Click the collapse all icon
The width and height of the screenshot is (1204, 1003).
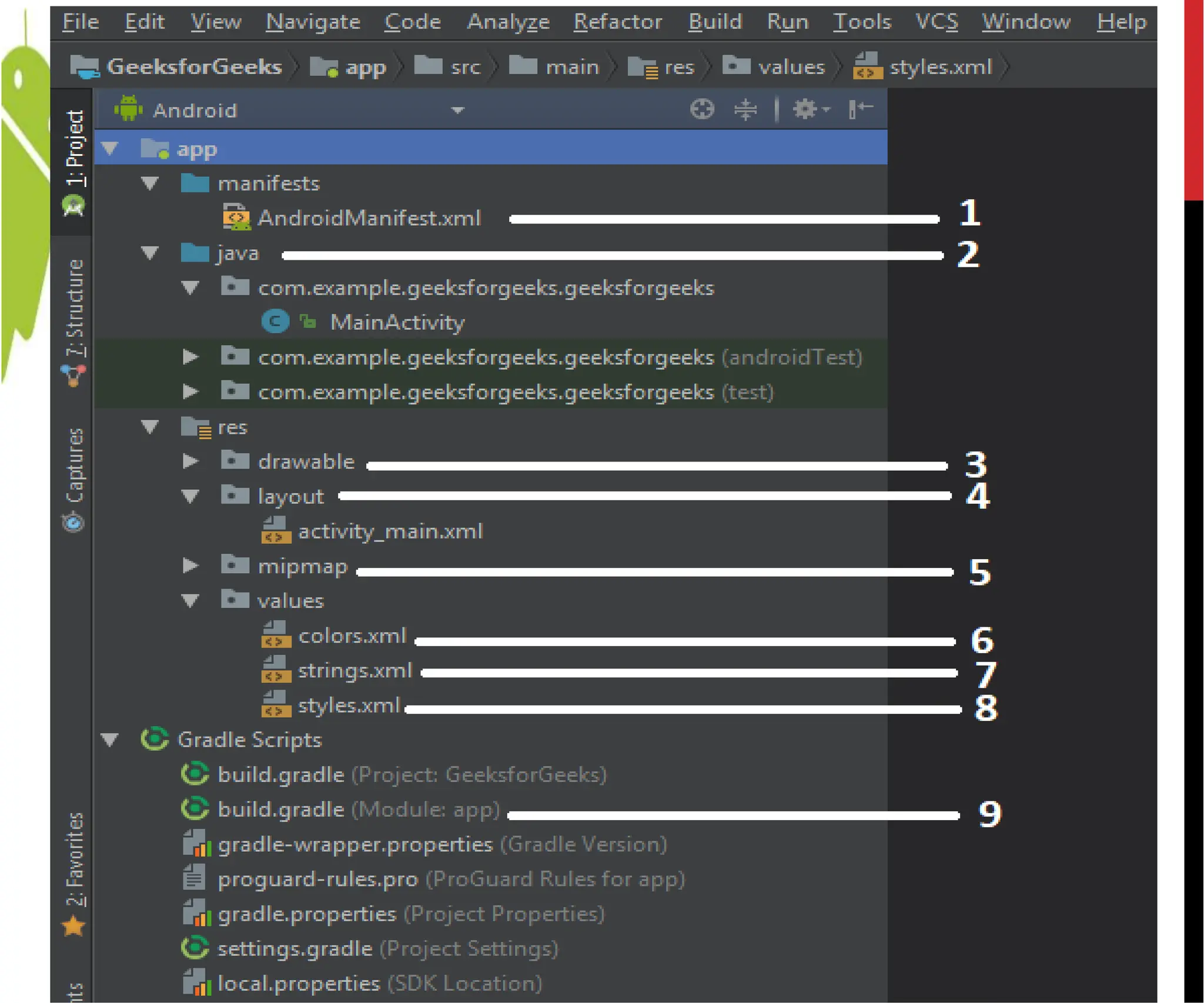(x=745, y=109)
